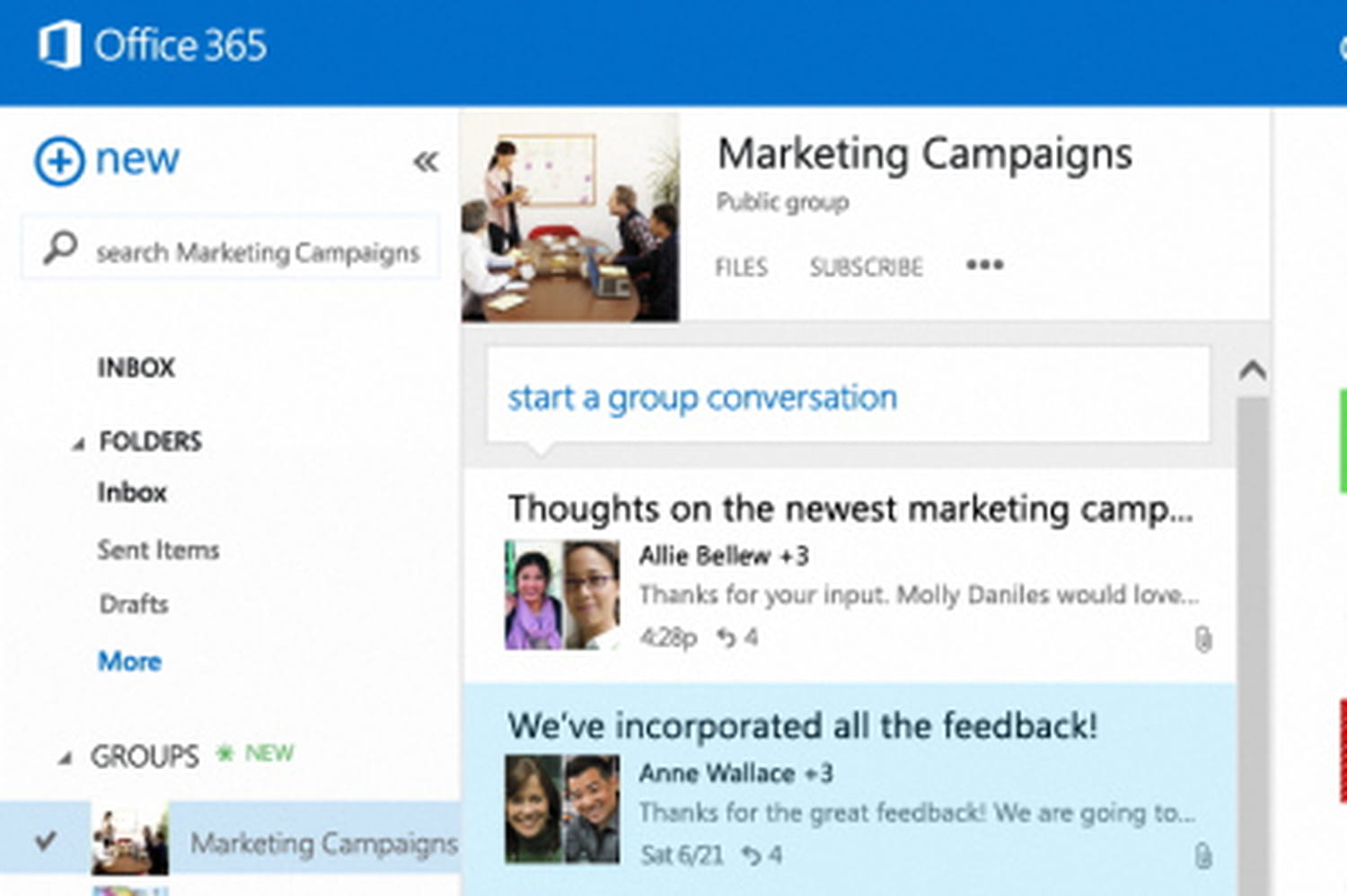Screen dimensions: 1347x896
Task: Collapse the FOLDERS tree section
Action: 79,444
